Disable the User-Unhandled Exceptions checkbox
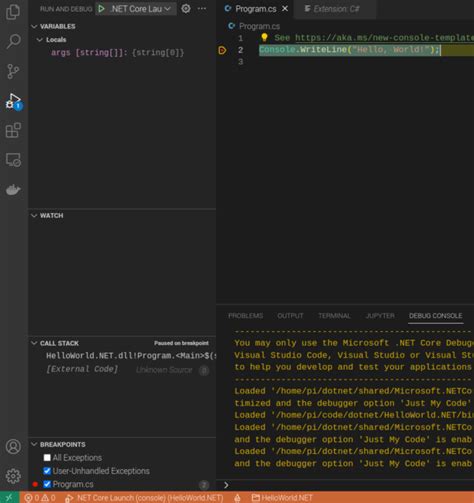Screen dimensions: 474x503 point(47,471)
